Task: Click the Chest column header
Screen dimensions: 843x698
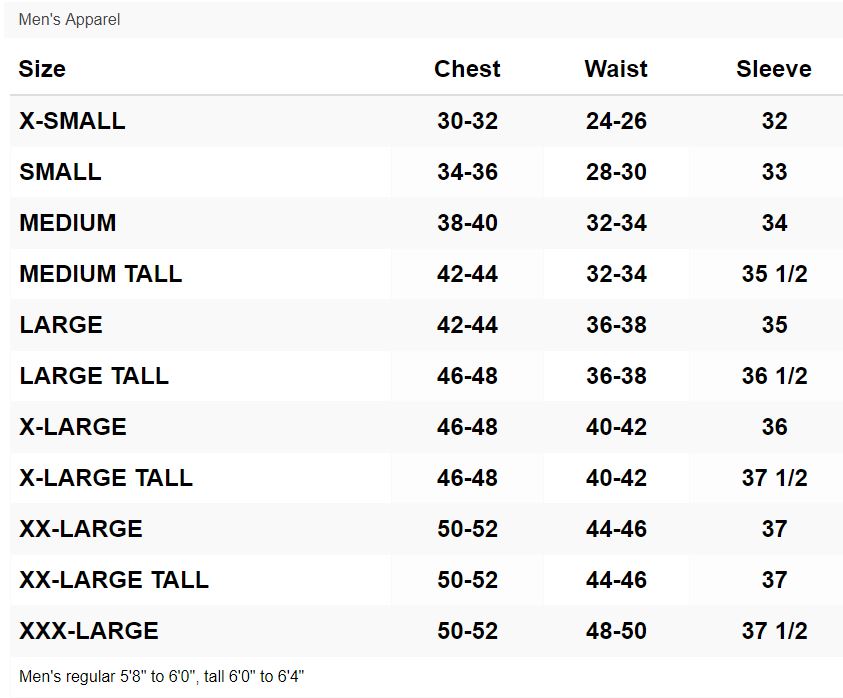Action: [x=467, y=69]
